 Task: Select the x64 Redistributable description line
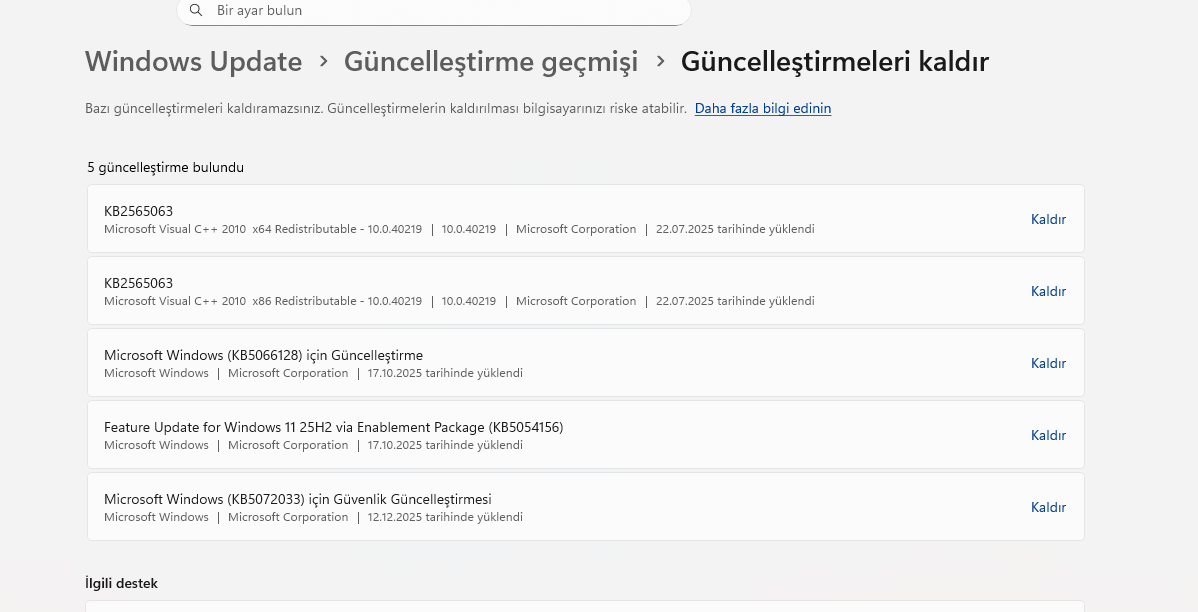pyautogui.click(x=459, y=229)
